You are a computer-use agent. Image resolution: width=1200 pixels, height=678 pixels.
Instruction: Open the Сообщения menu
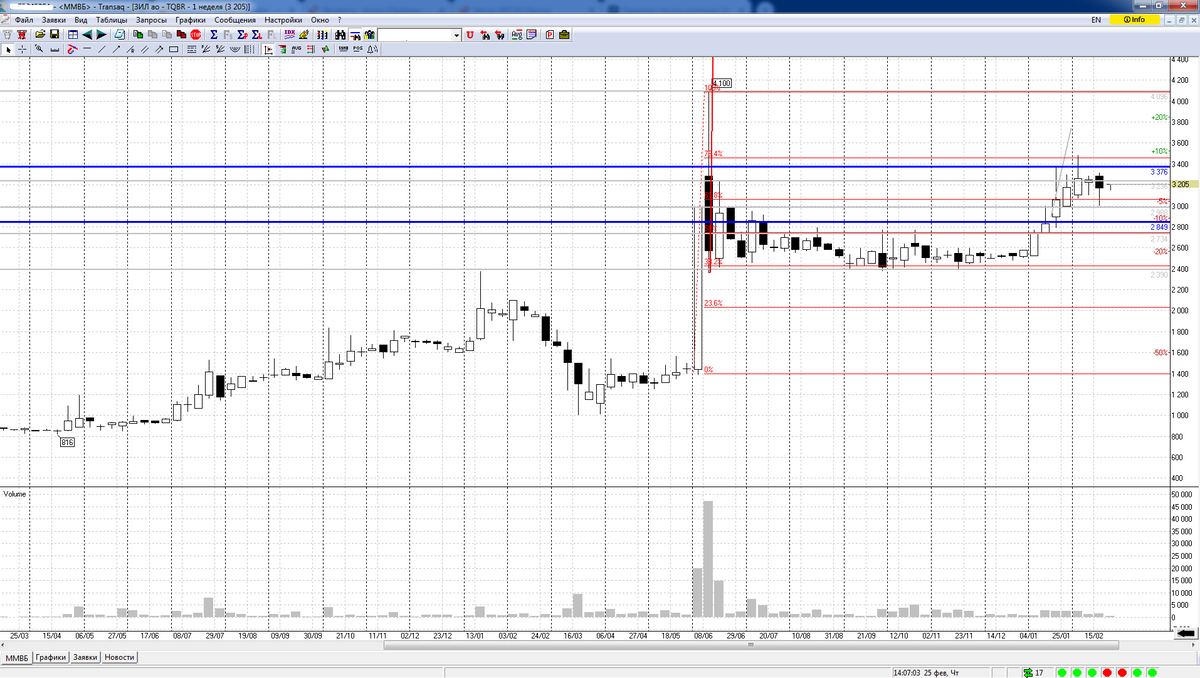click(235, 19)
